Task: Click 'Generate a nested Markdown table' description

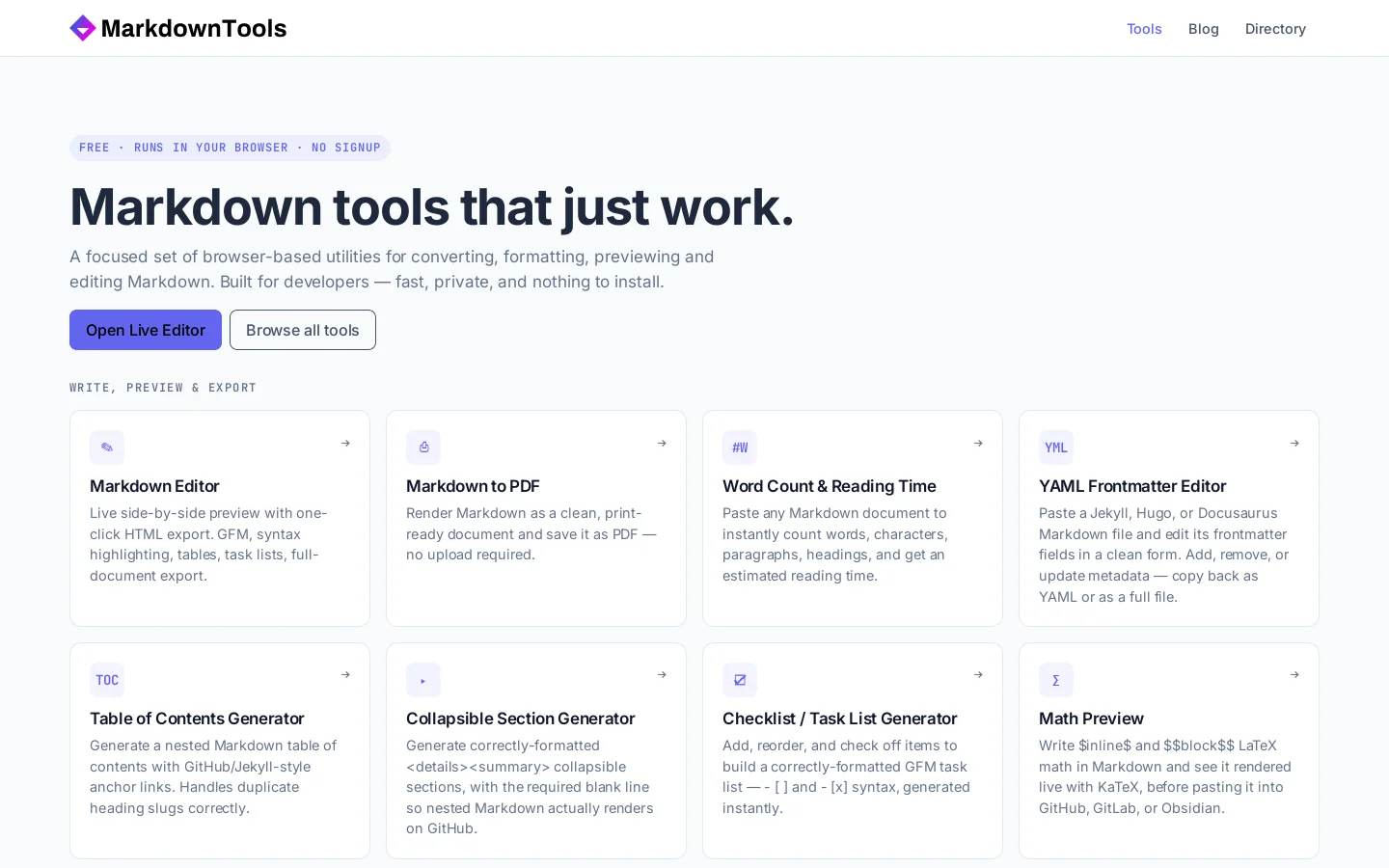Action: tap(213, 776)
